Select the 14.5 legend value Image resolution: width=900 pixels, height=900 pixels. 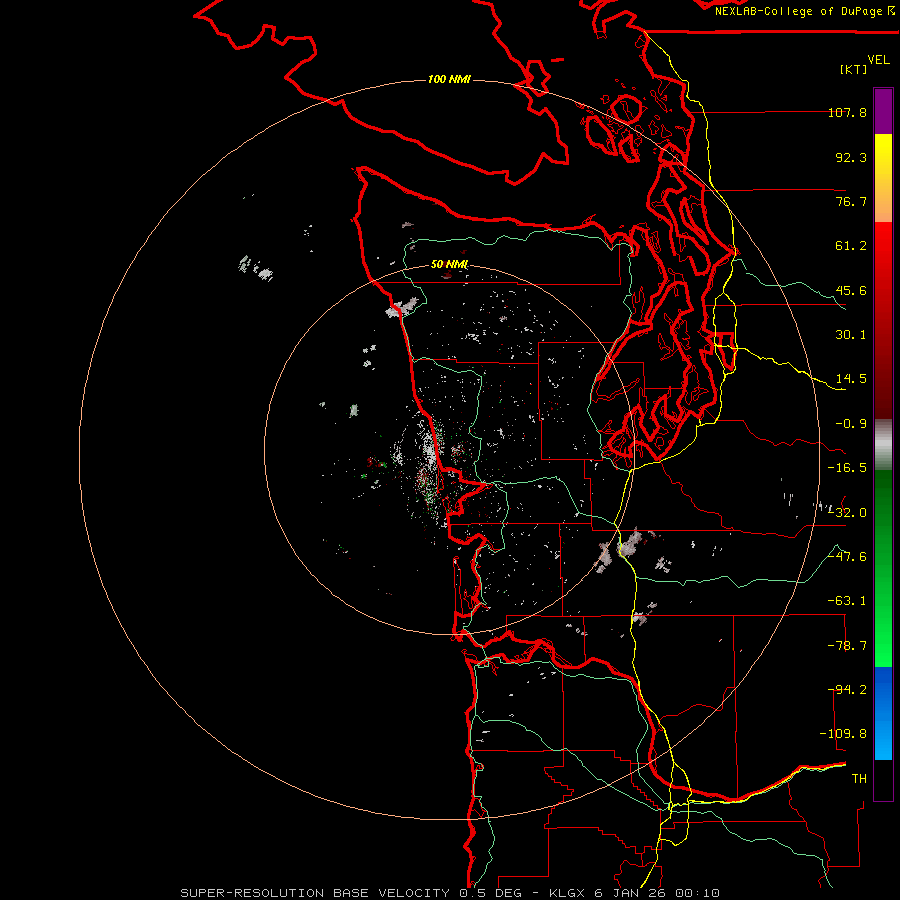pyautogui.click(x=851, y=379)
